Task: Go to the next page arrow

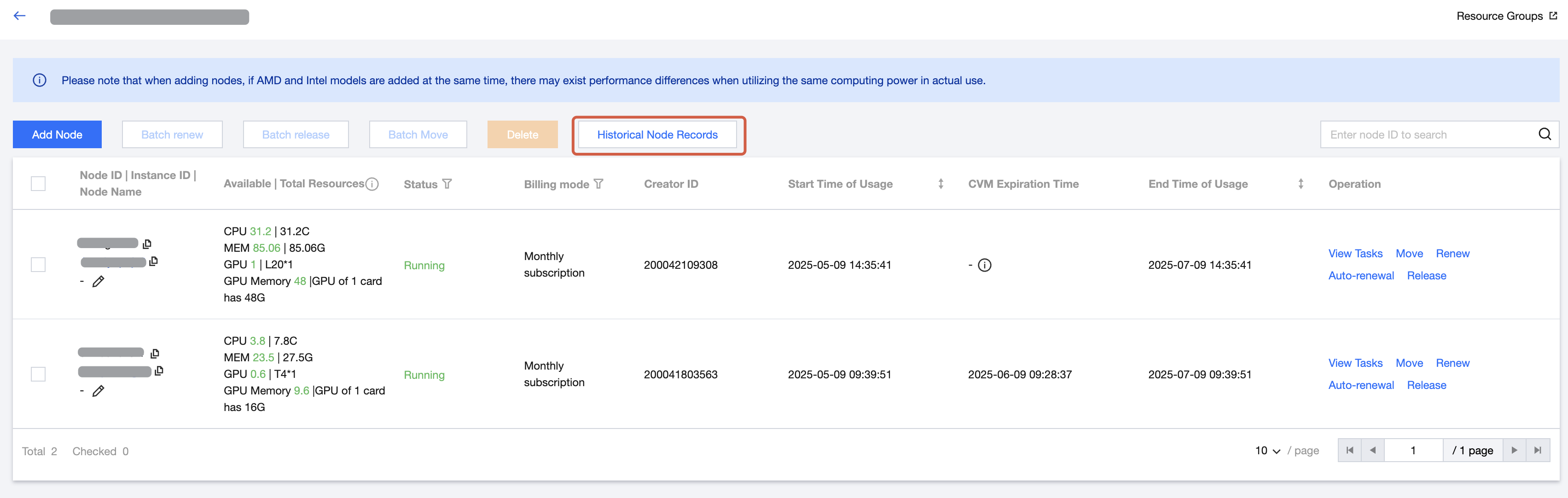Action: [x=1514, y=451]
